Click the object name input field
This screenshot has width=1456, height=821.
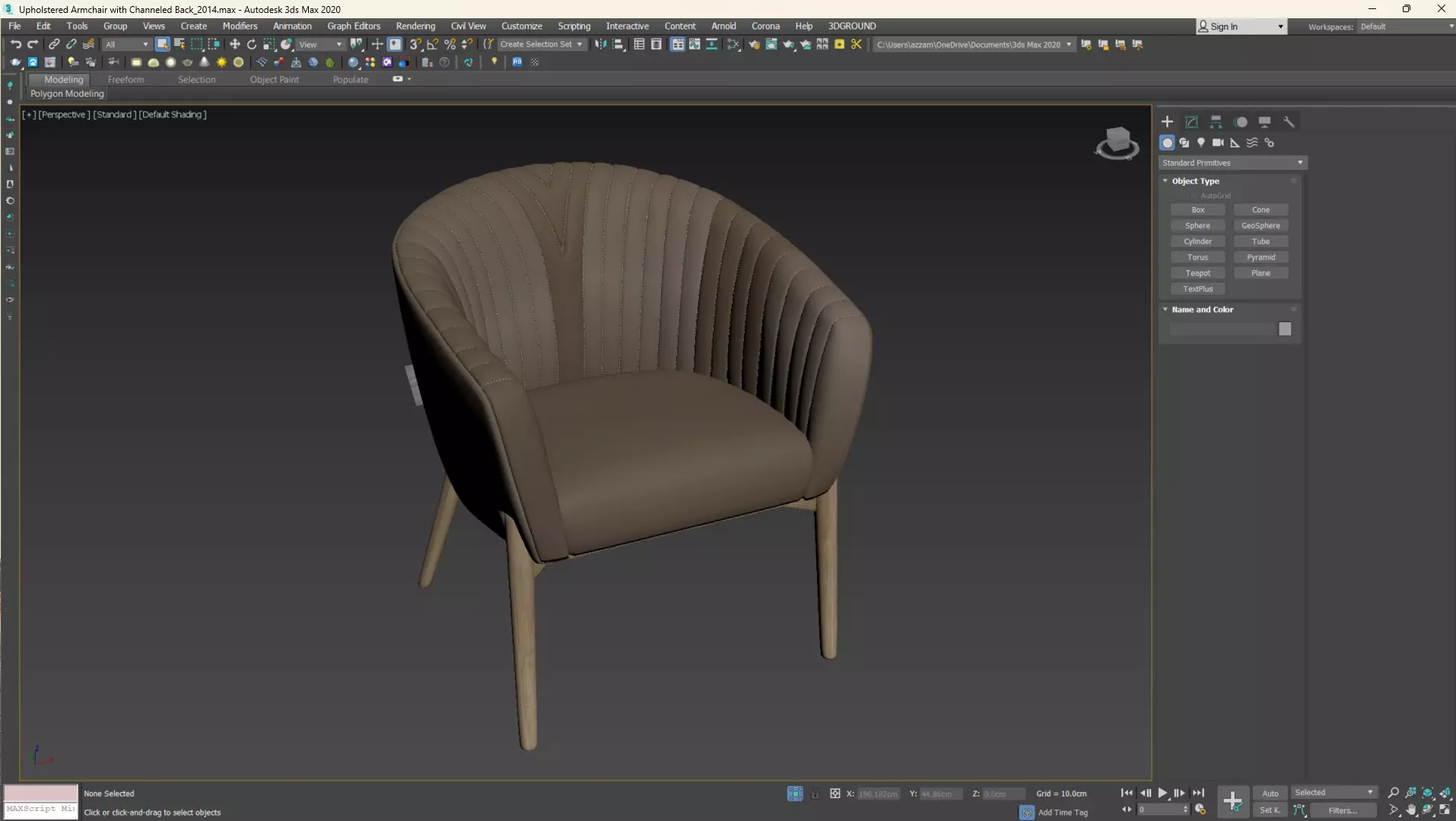[x=1222, y=329]
